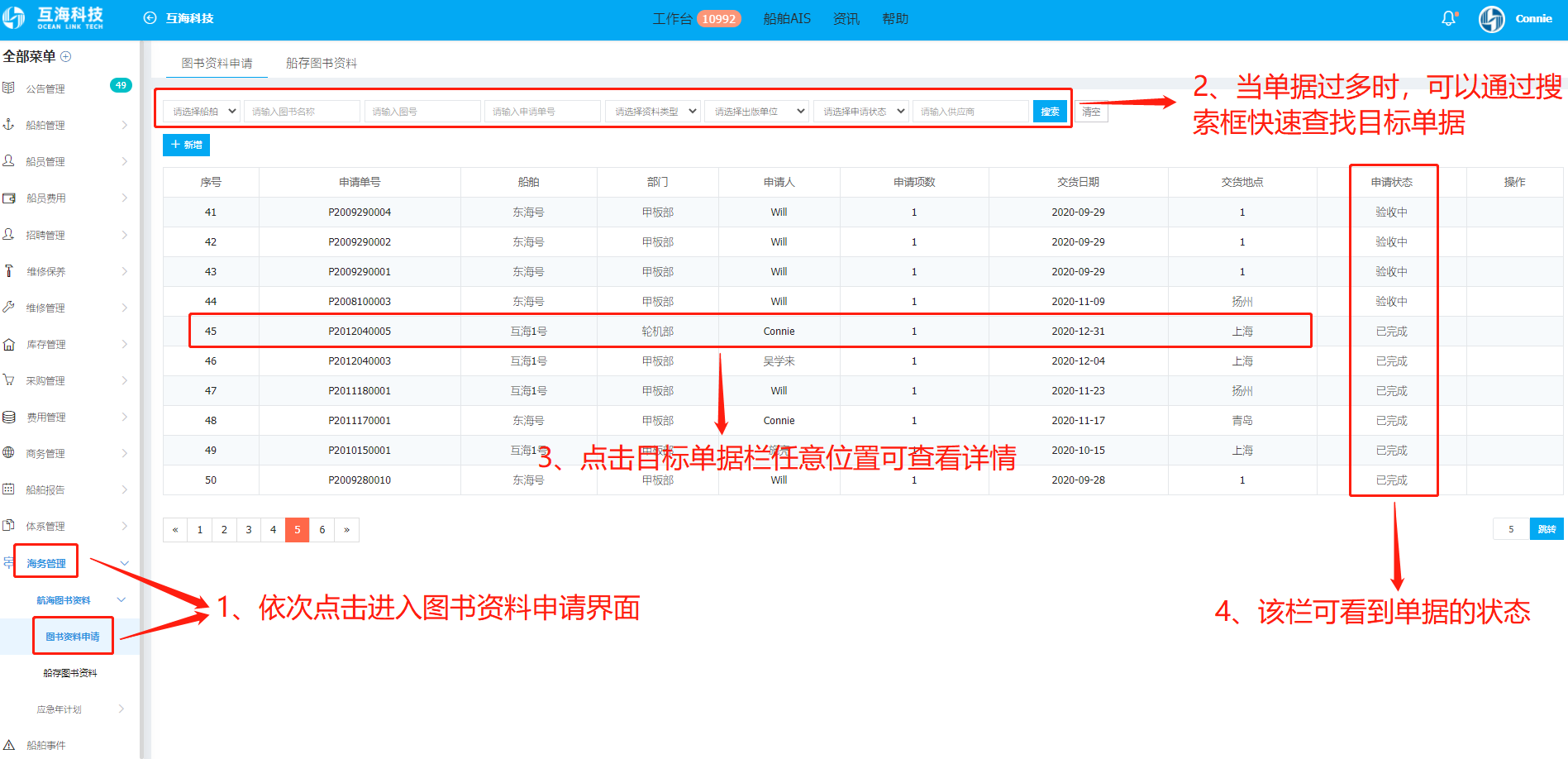
Task: Switch to the 船存图书资料 tab
Action: coord(321,63)
